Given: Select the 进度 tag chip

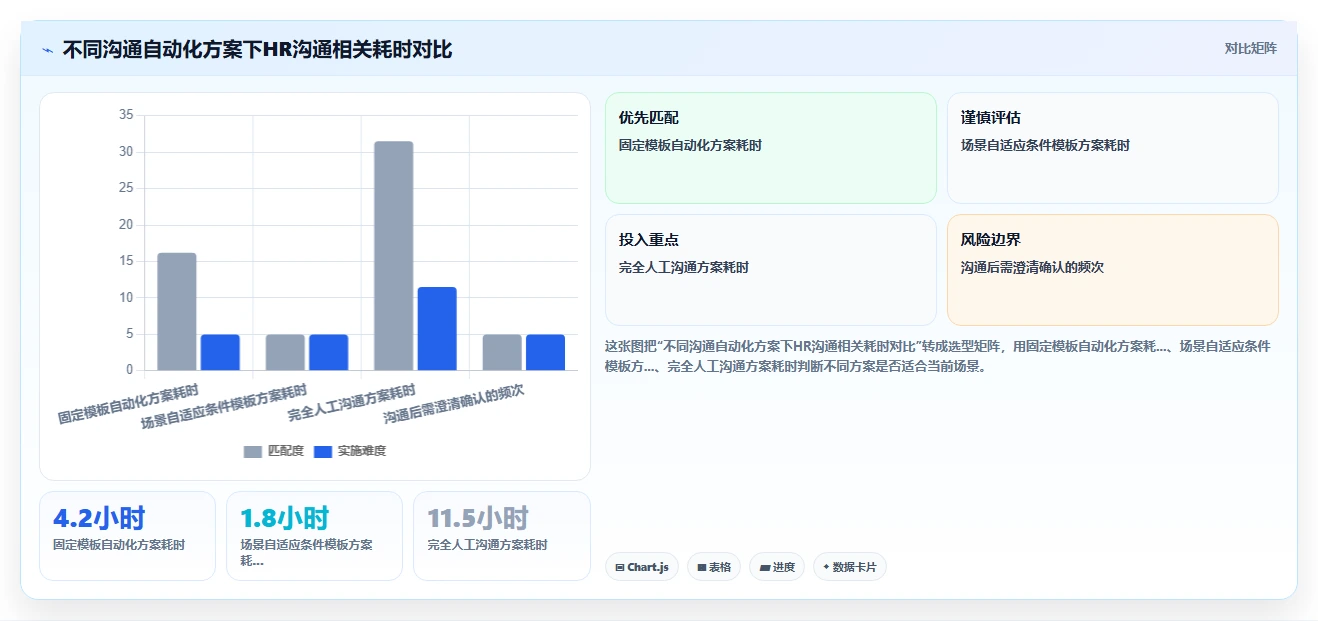Looking at the screenshot, I should (x=777, y=567).
